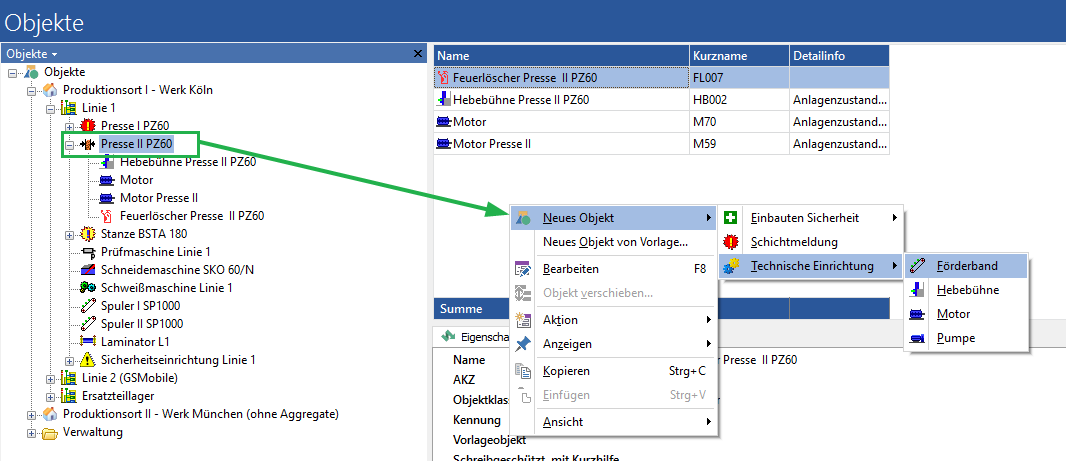Viewport: 1066px width, 461px height.
Task: Click the Presse I PZ60 red icon
Action: 88,126
